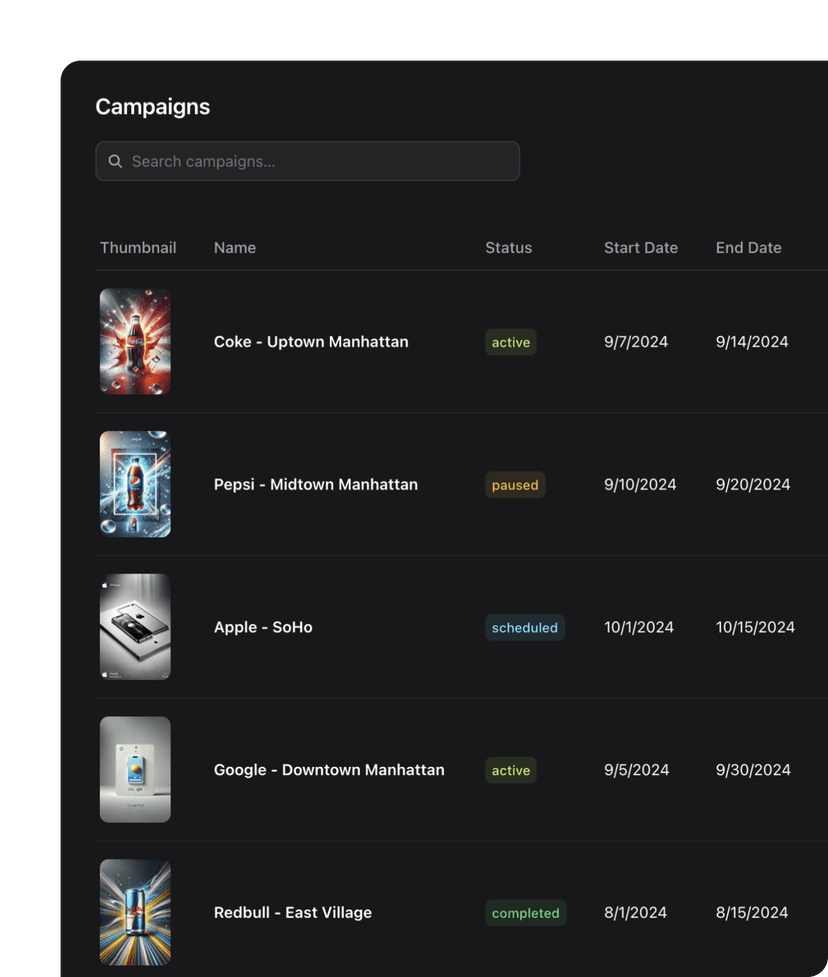
Task: Click the scheduled status badge for Apple
Action: pyautogui.click(x=525, y=627)
